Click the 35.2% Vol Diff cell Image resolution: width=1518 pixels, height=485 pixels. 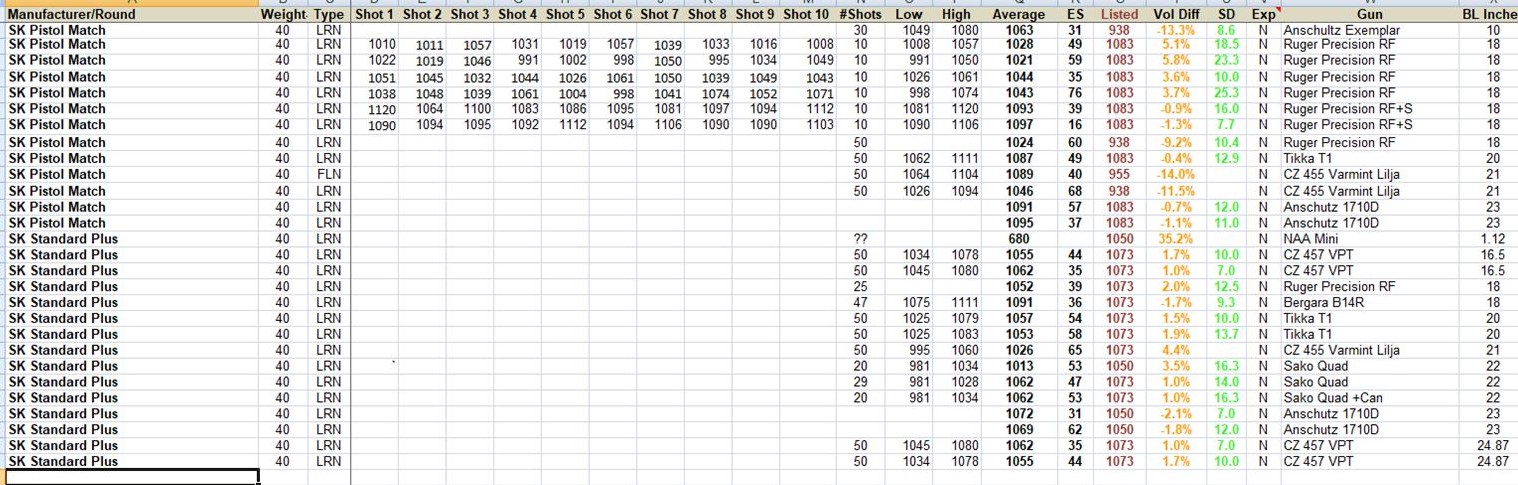tap(1175, 238)
